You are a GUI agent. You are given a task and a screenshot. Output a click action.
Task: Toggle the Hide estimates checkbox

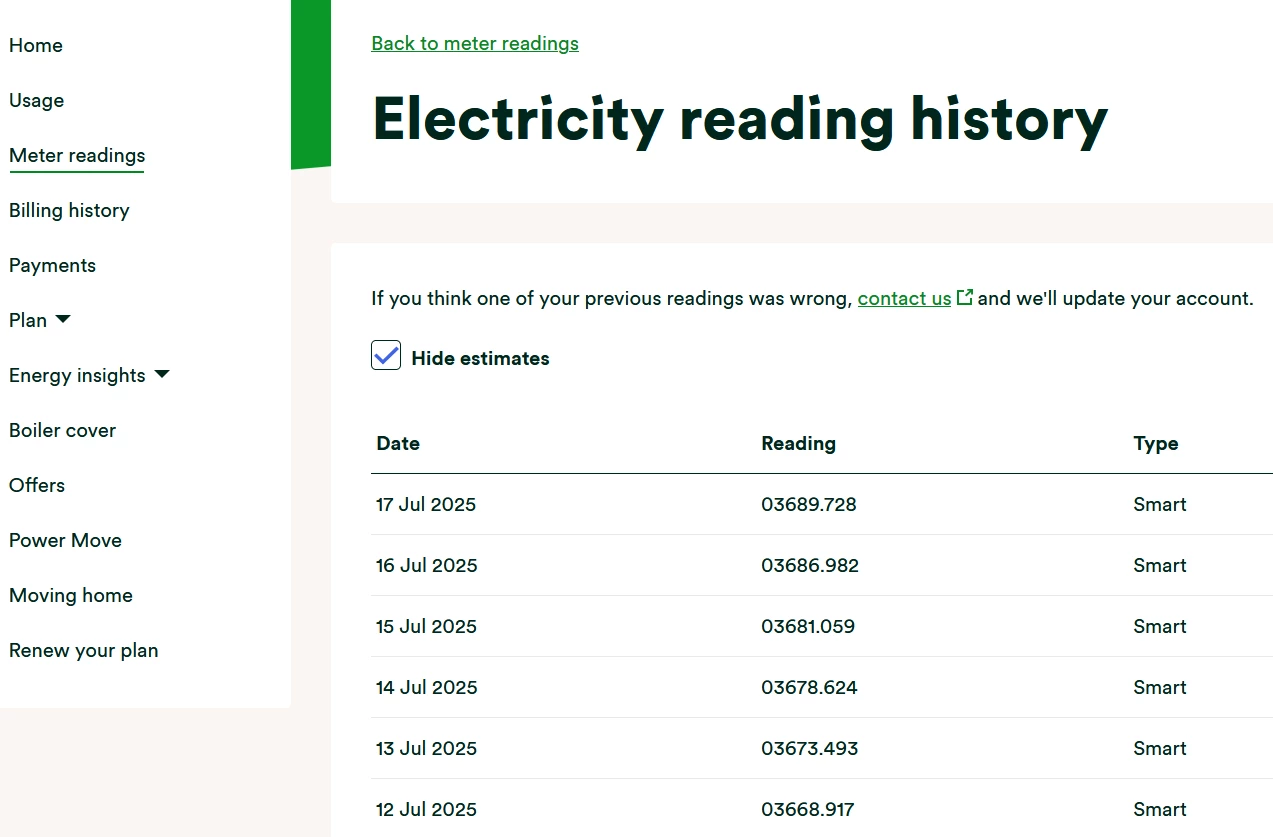386,355
